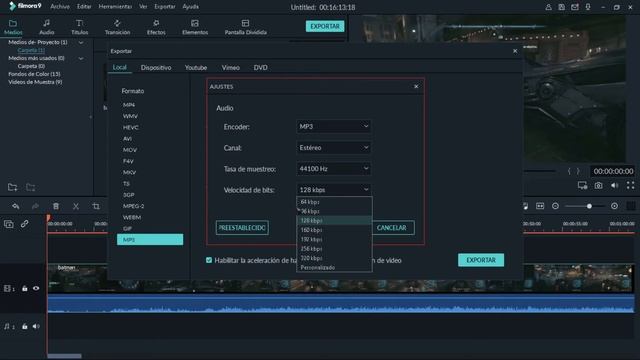Image resolution: width=640 pixels, height=360 pixels.
Task: Select Personalizado from bitrate list
Action: coord(334,267)
